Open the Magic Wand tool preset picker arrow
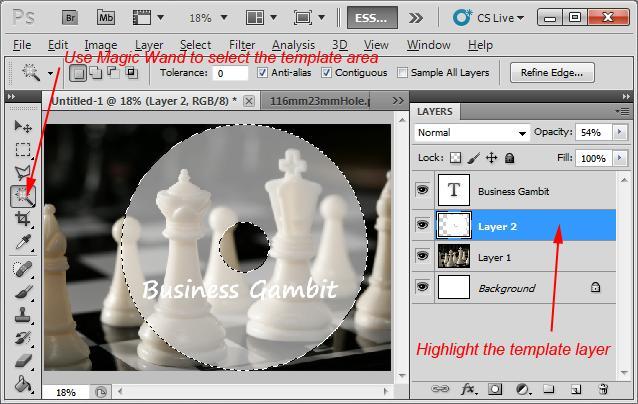Viewport: 638px width, 404px height. 50,74
